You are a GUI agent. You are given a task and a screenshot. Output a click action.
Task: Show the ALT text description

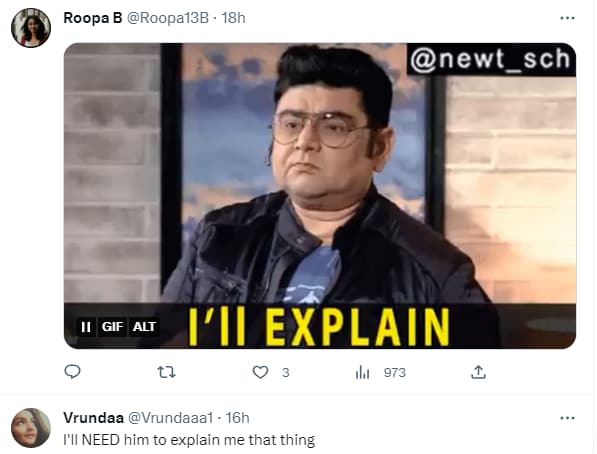(144, 327)
